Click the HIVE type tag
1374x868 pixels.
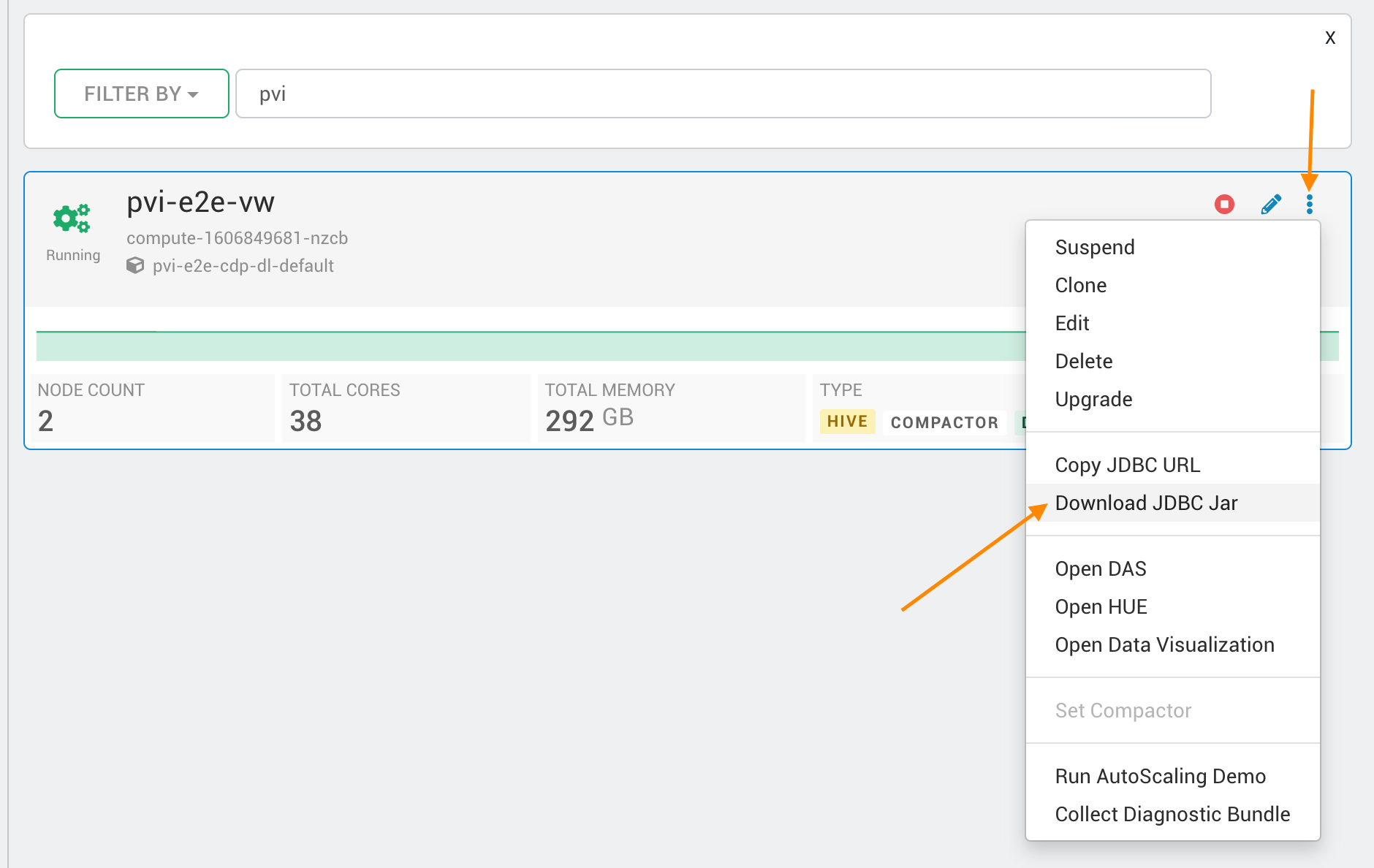click(x=846, y=422)
